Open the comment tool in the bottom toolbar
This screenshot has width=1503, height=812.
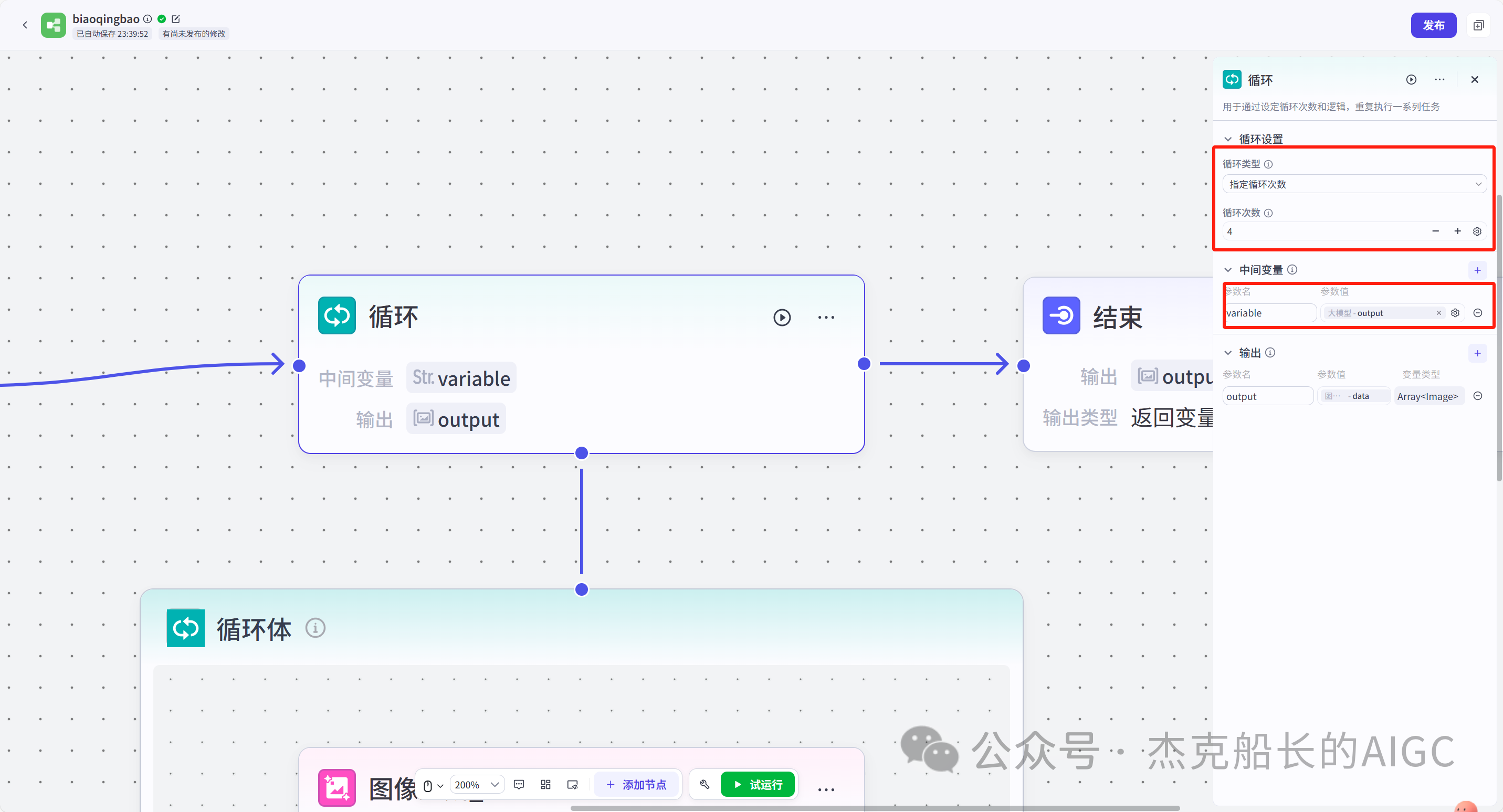point(519,785)
